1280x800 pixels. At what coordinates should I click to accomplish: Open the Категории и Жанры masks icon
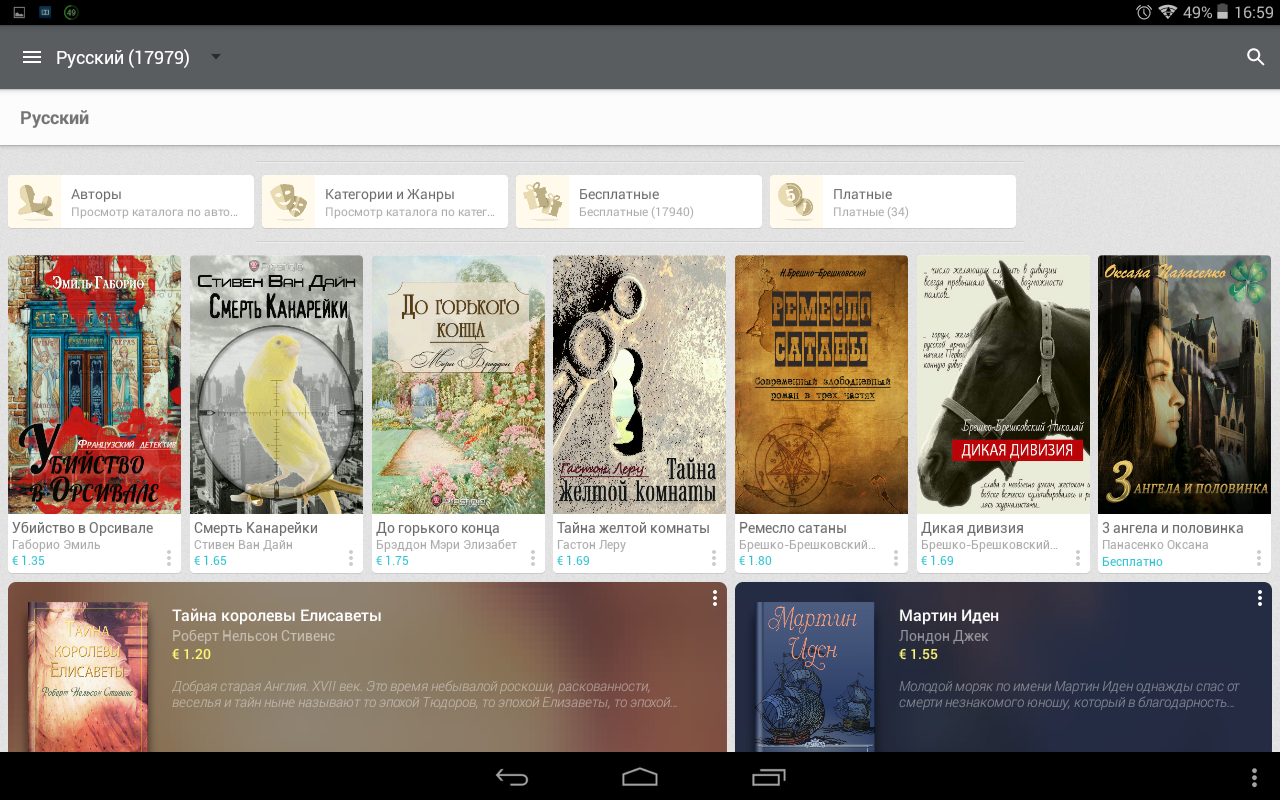pos(289,202)
